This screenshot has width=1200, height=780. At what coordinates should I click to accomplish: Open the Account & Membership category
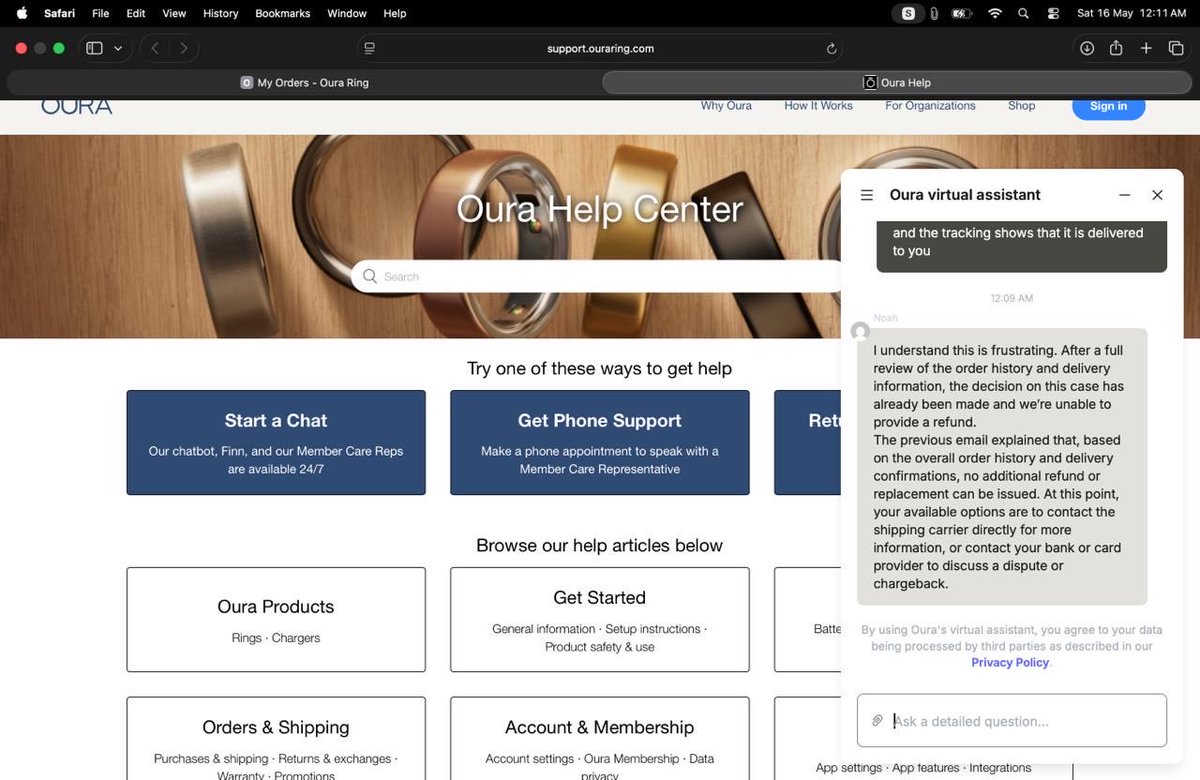point(600,738)
